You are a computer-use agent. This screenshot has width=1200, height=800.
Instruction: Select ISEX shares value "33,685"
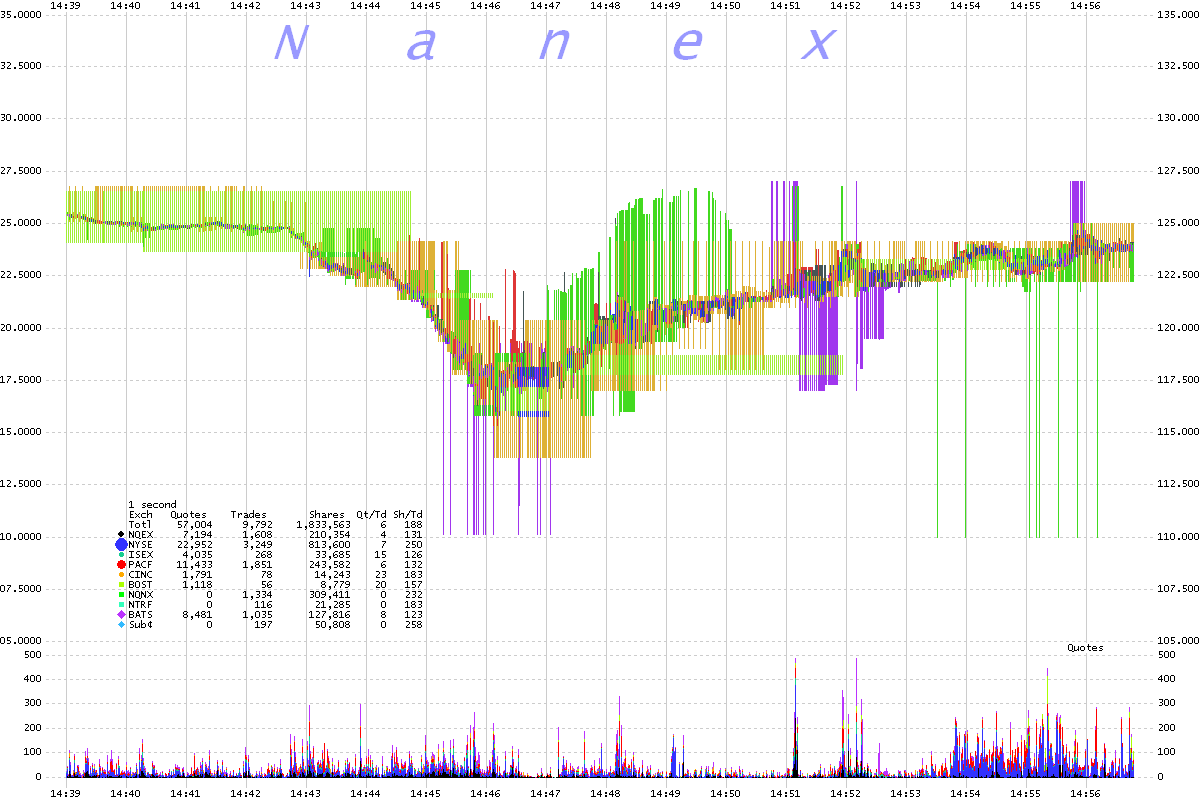tap(333, 554)
